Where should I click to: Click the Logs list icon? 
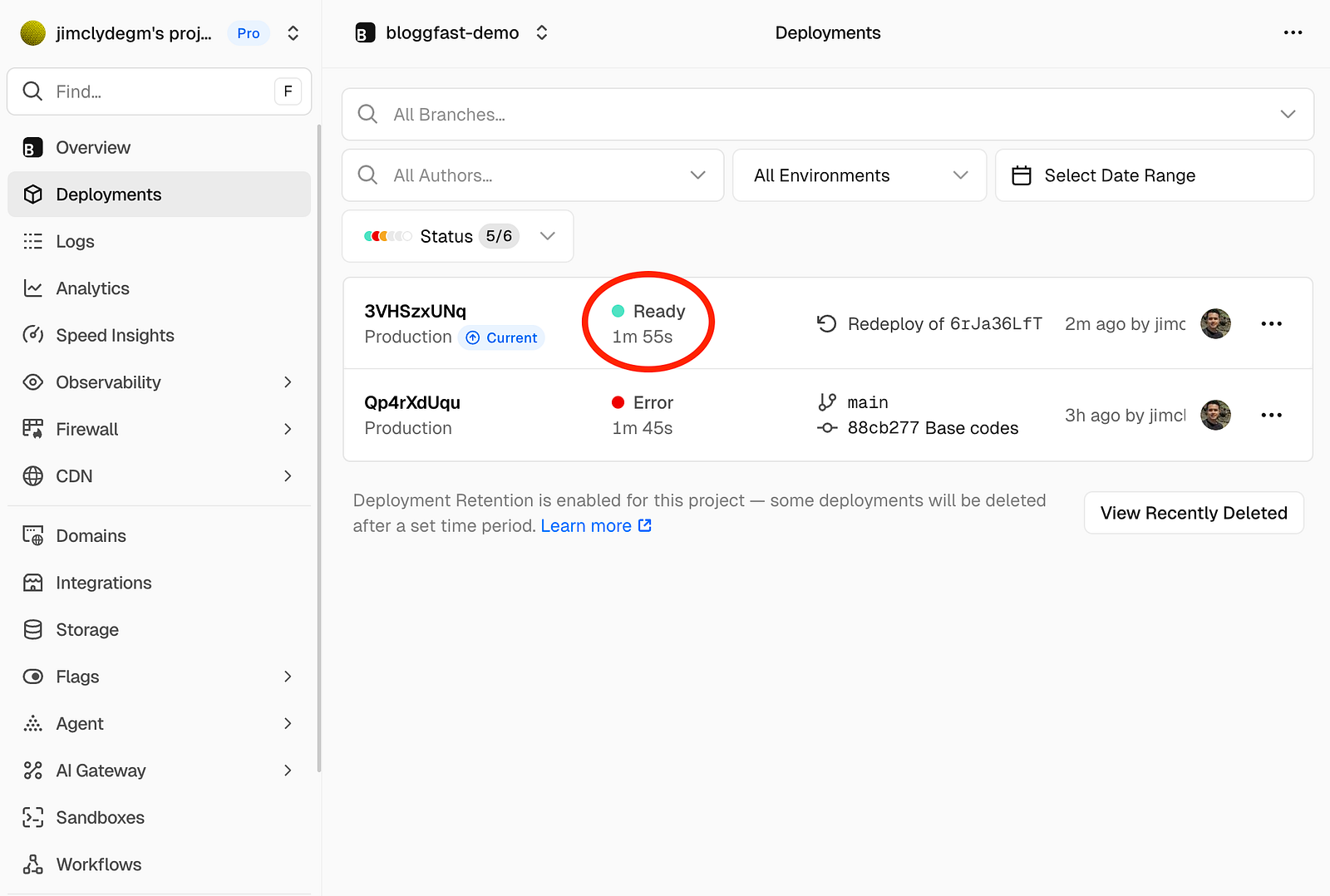tap(32, 241)
